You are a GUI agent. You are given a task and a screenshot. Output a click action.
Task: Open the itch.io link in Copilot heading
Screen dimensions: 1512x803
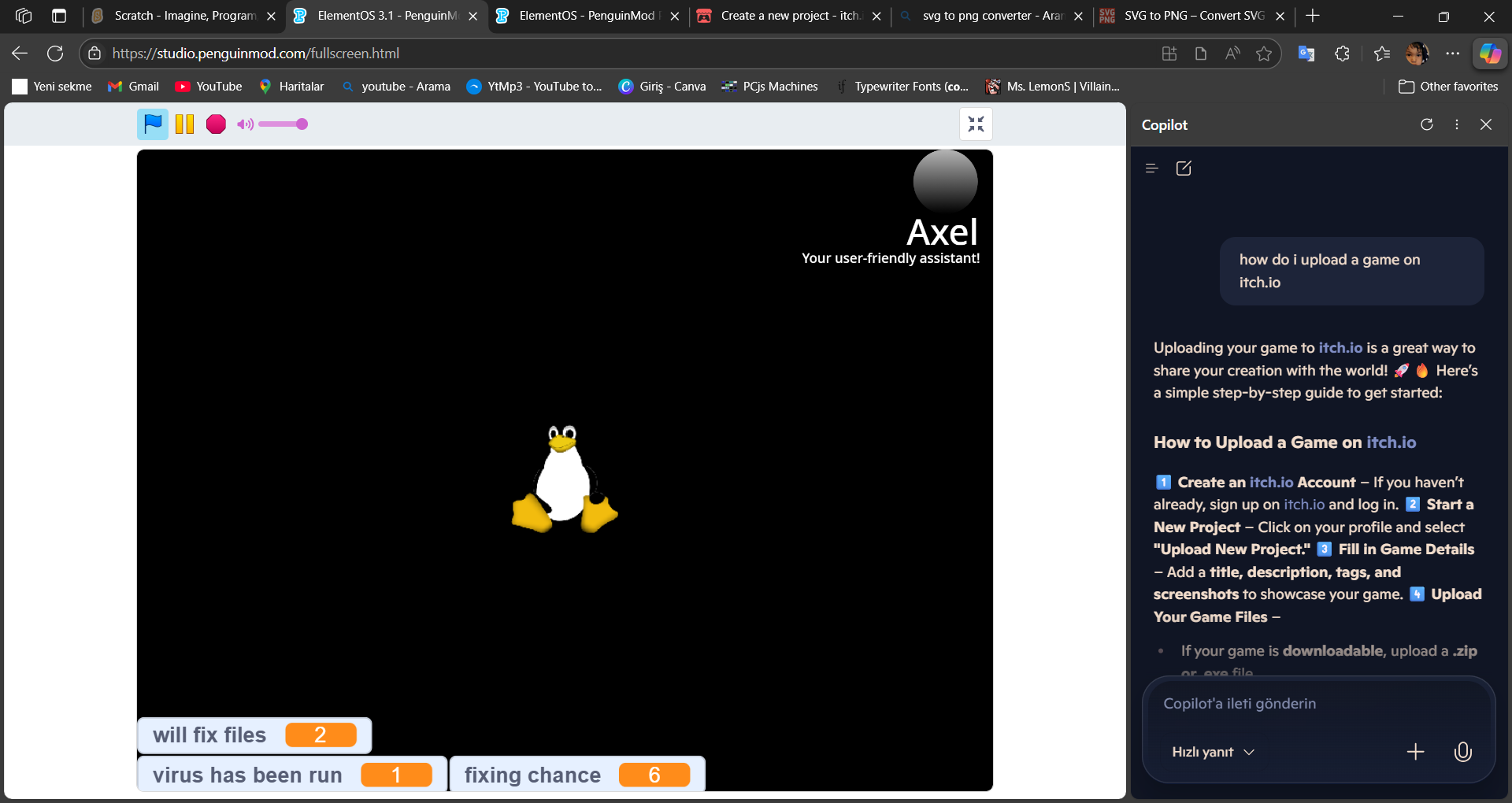[1391, 442]
